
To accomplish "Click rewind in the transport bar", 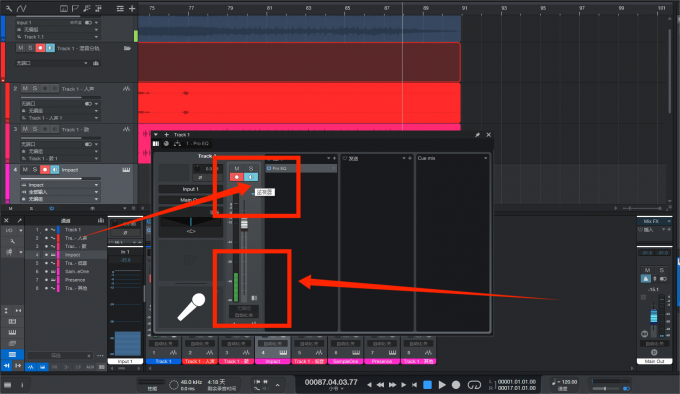I will [x=381, y=384].
